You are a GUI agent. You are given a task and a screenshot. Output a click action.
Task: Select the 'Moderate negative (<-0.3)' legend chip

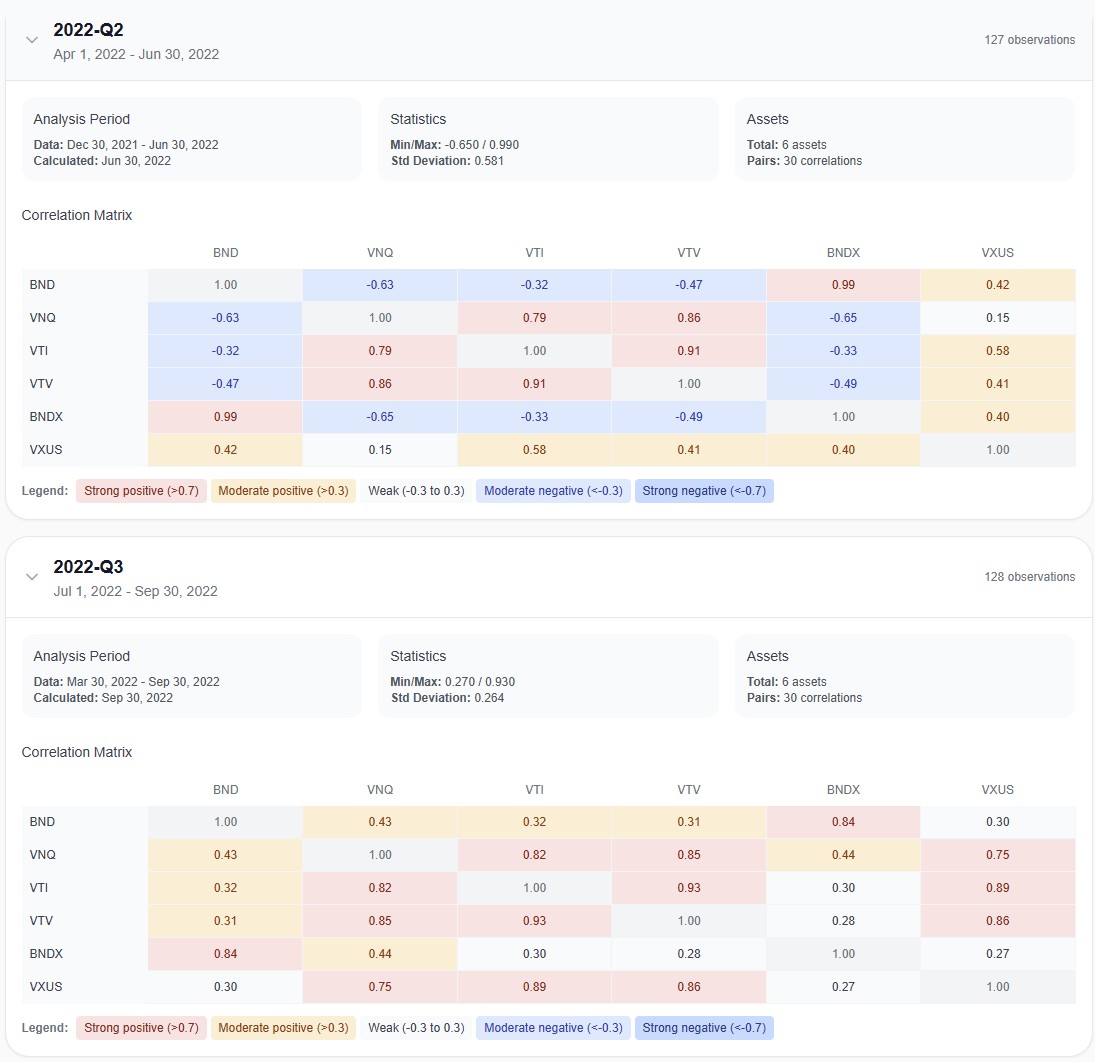(x=552, y=490)
